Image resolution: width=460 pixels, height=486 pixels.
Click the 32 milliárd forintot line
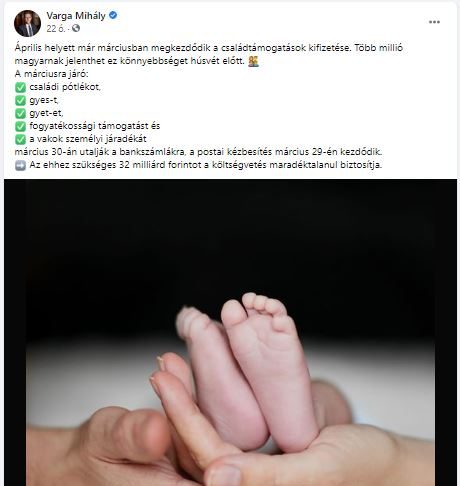click(x=206, y=165)
